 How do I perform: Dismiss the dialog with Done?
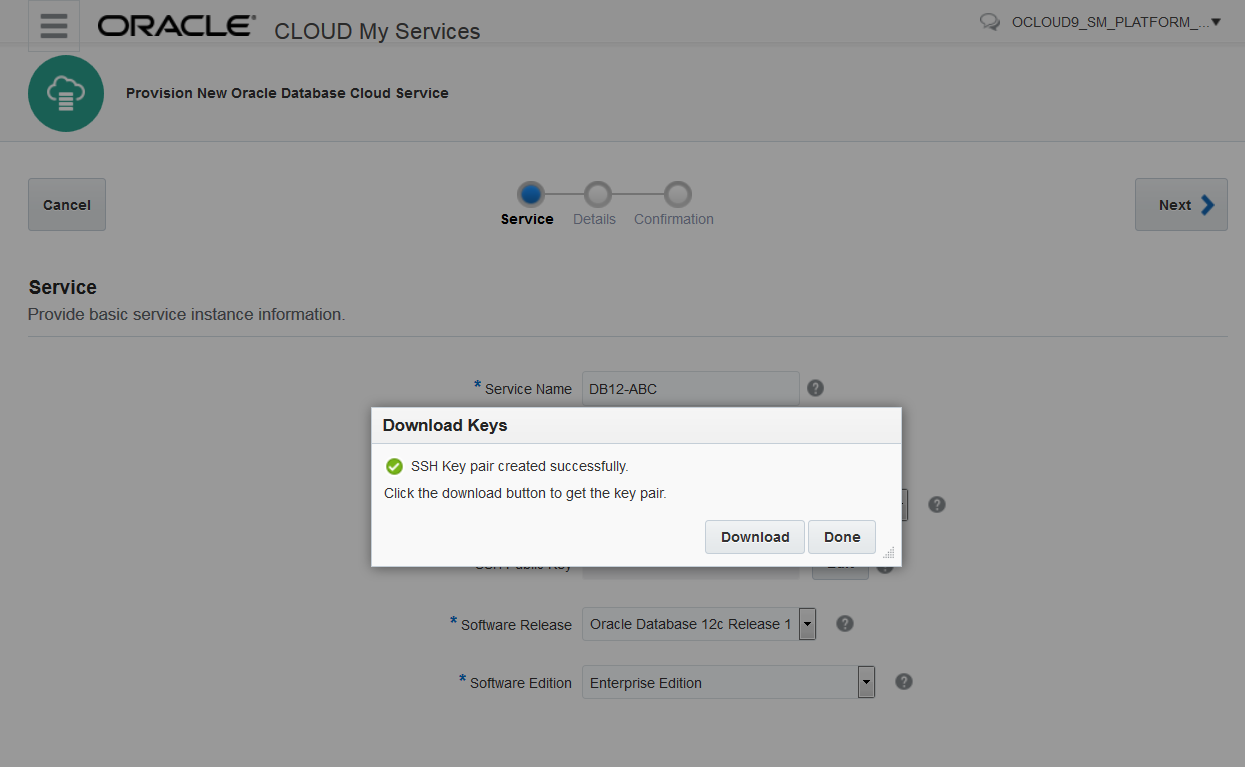pos(841,536)
